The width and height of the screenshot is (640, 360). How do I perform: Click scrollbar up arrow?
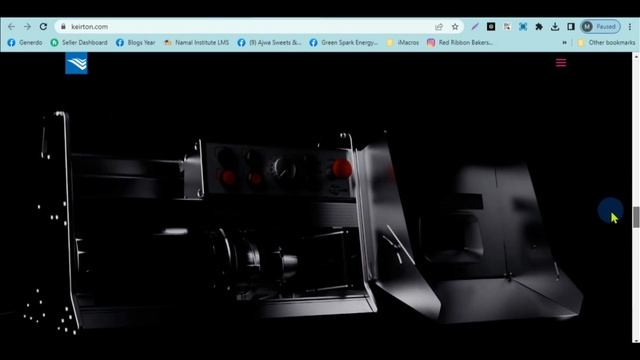[636, 56]
